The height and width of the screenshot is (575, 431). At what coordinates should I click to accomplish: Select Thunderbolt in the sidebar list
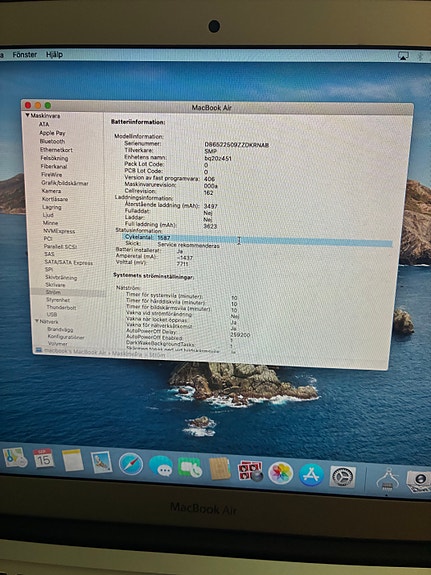61,307
